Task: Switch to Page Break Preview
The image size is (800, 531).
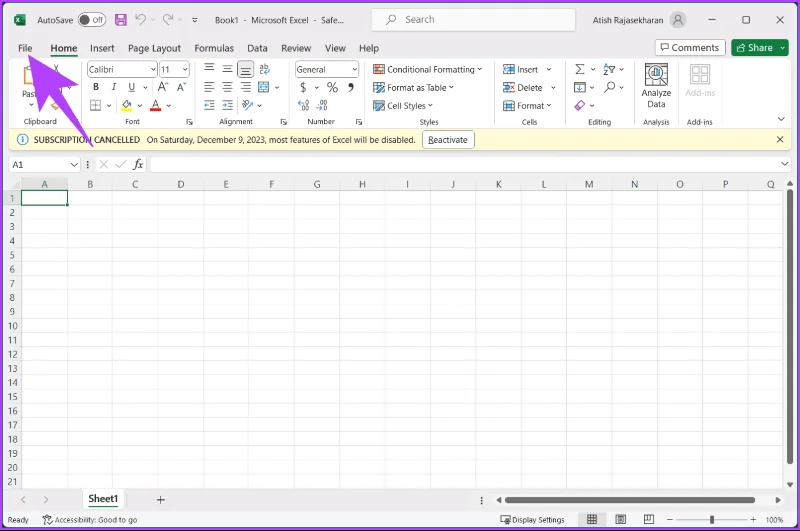Action: click(x=648, y=519)
